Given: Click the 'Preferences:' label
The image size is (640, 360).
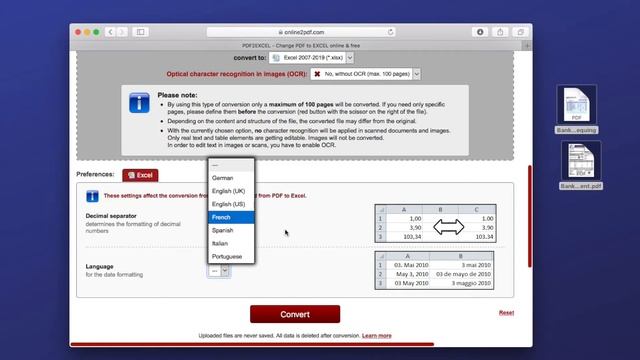Looking at the screenshot, I should (x=95, y=174).
